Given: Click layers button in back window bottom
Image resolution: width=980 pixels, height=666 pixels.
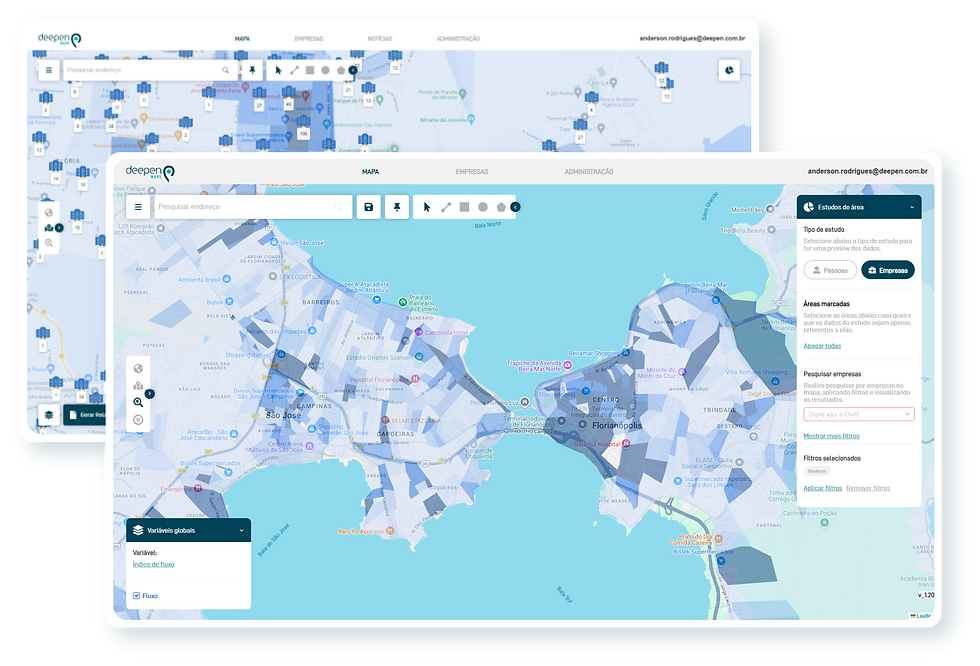Looking at the screenshot, I should 49,415.
